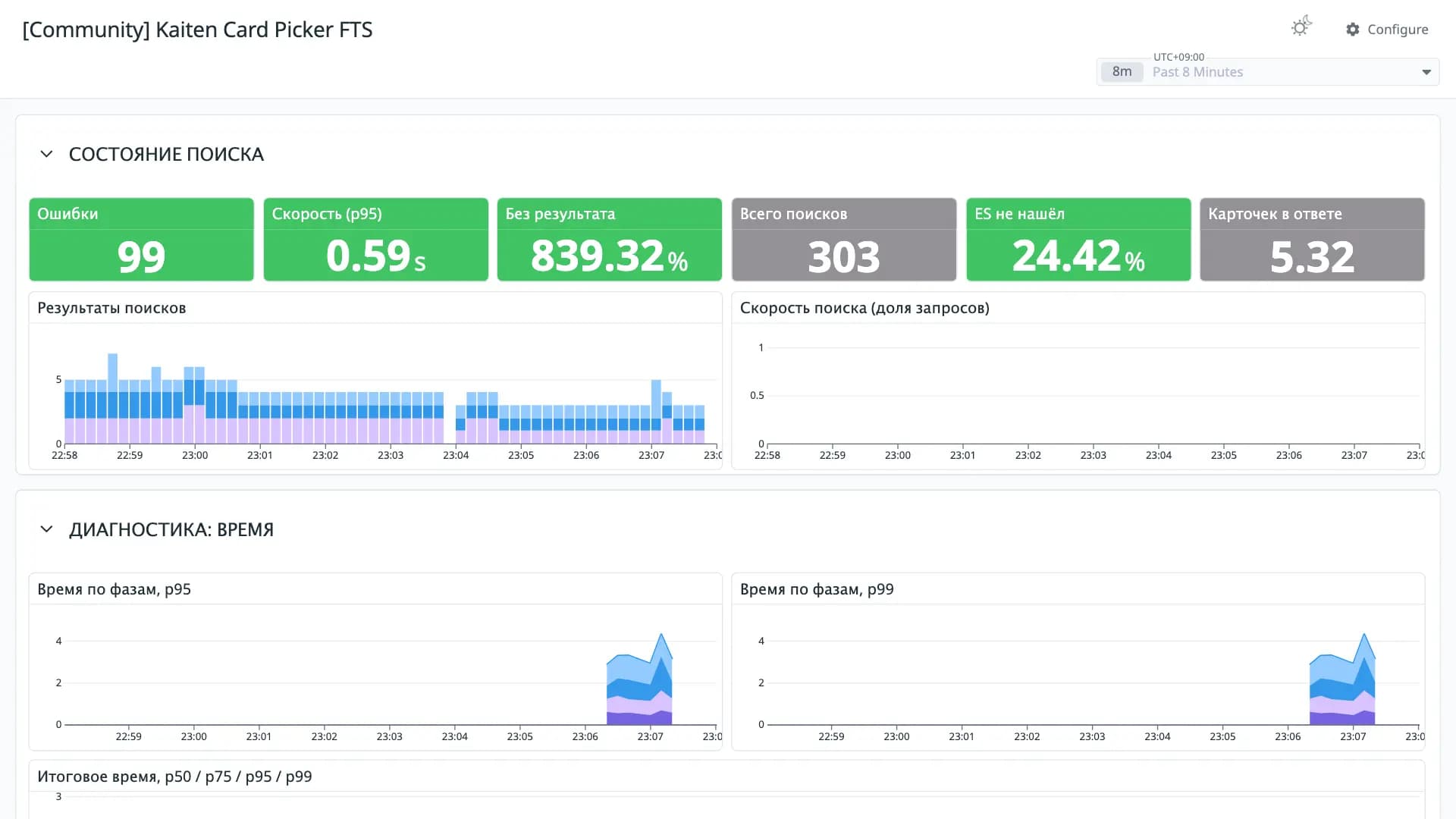Open the Past 8 Minutes time range dropdown
The height and width of the screenshot is (819, 1456).
[1268, 72]
